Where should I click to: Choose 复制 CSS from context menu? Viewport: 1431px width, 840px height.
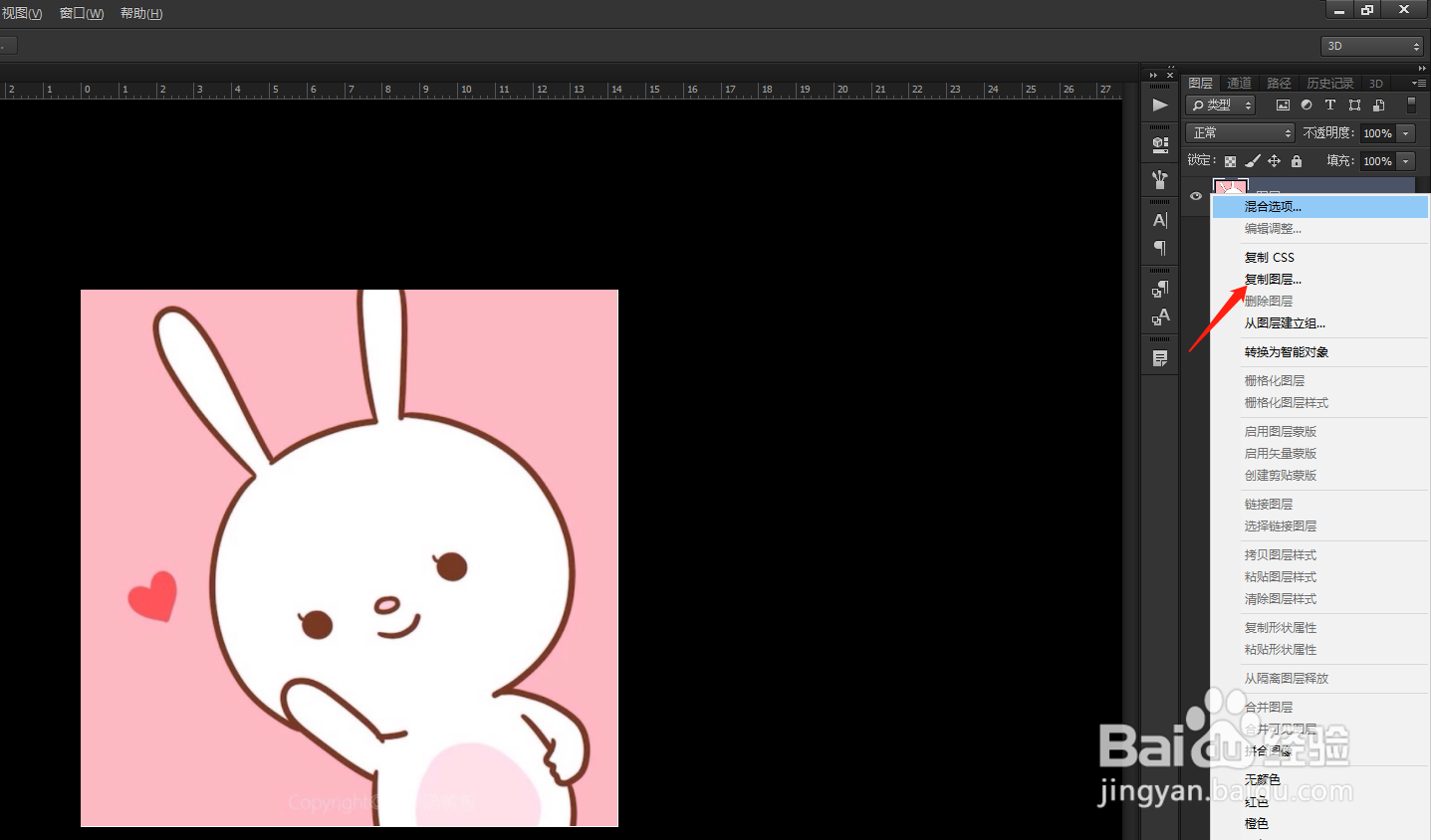(x=1319, y=258)
